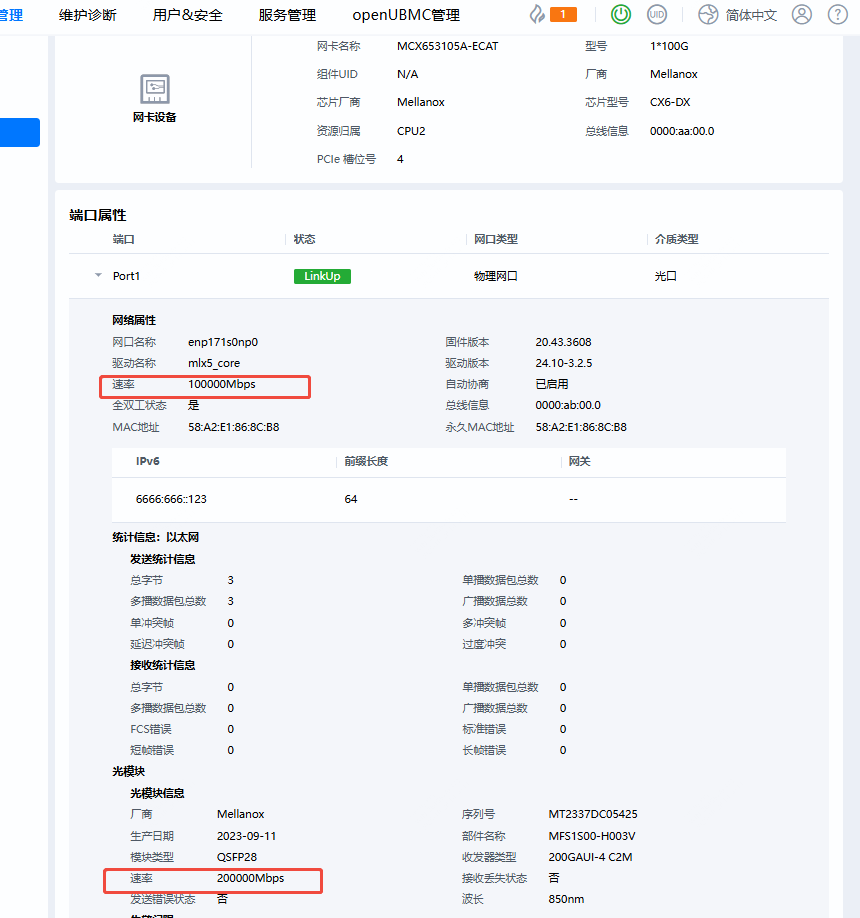Open the orange alarm count badge
The height and width of the screenshot is (918, 860).
[x=564, y=14]
